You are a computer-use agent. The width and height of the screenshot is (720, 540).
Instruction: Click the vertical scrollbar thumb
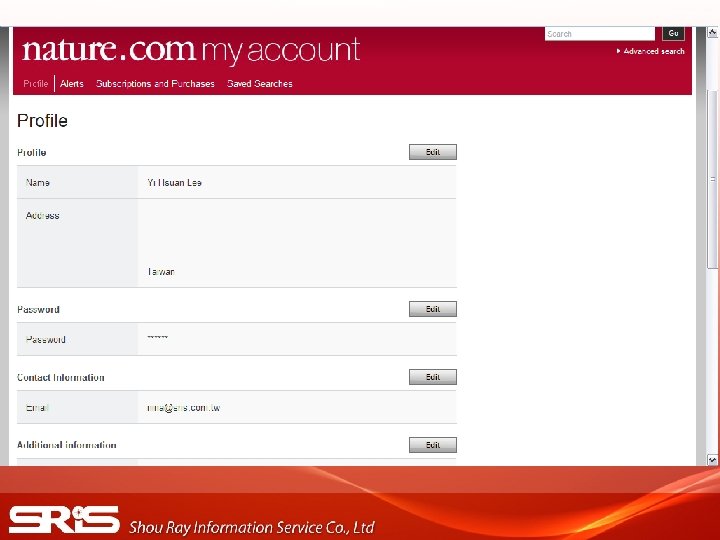(713, 179)
